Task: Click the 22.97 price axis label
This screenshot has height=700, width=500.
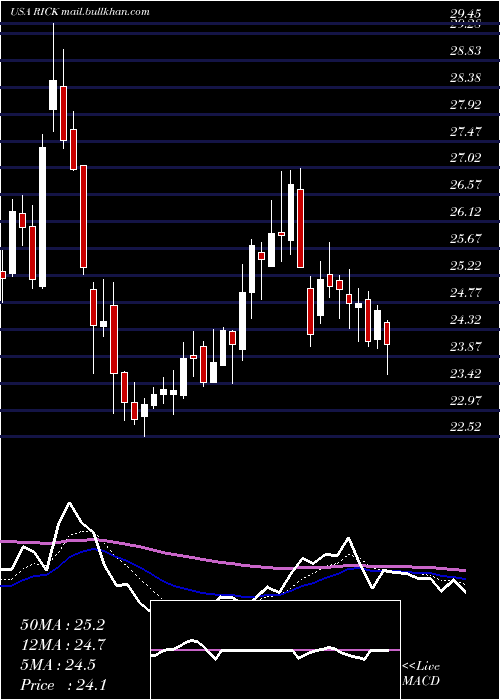Action: pos(466,400)
